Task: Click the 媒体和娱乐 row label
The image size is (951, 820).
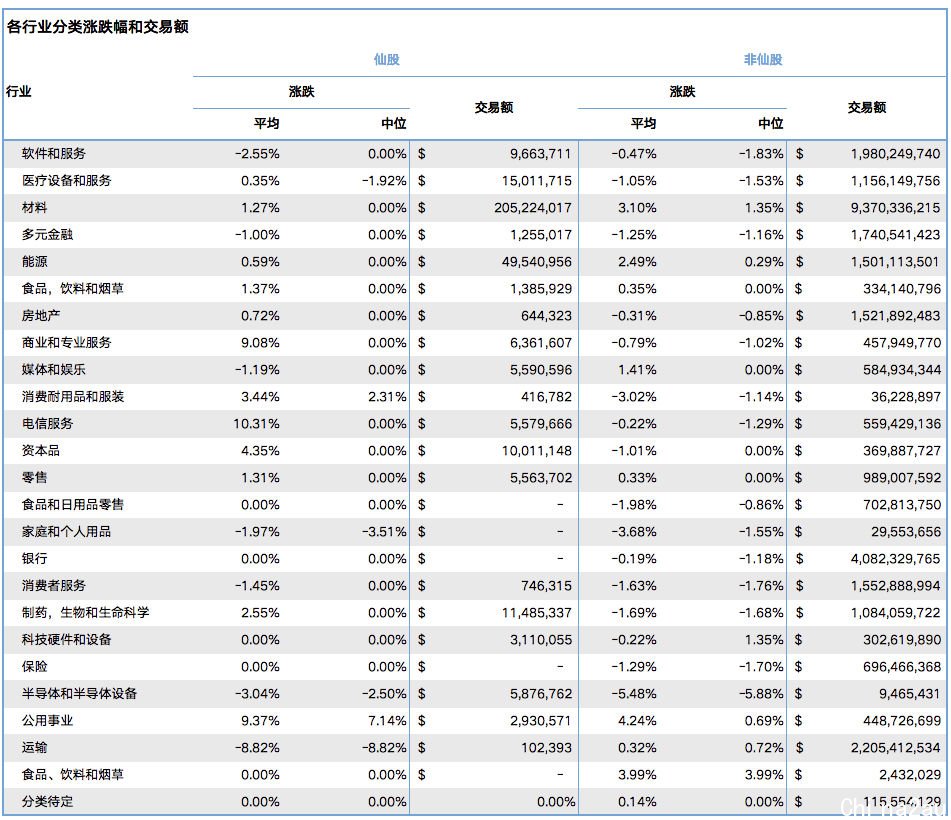Action: 53,369
